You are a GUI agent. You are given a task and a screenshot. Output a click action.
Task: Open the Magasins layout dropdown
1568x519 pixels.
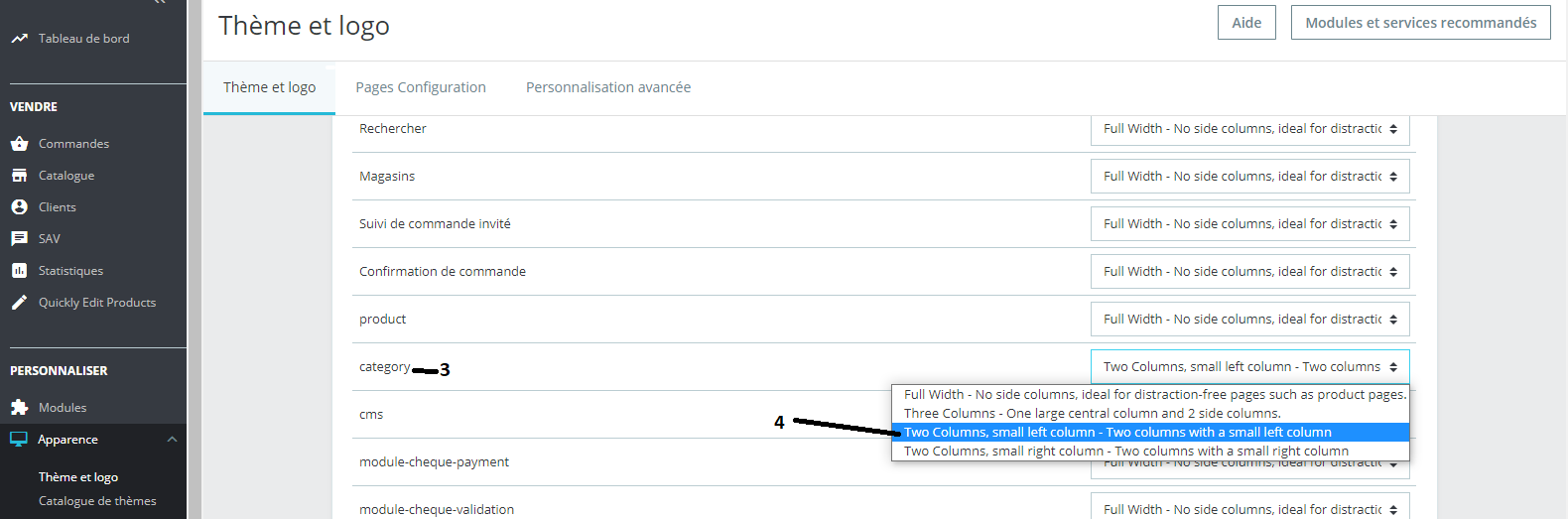click(x=1249, y=177)
